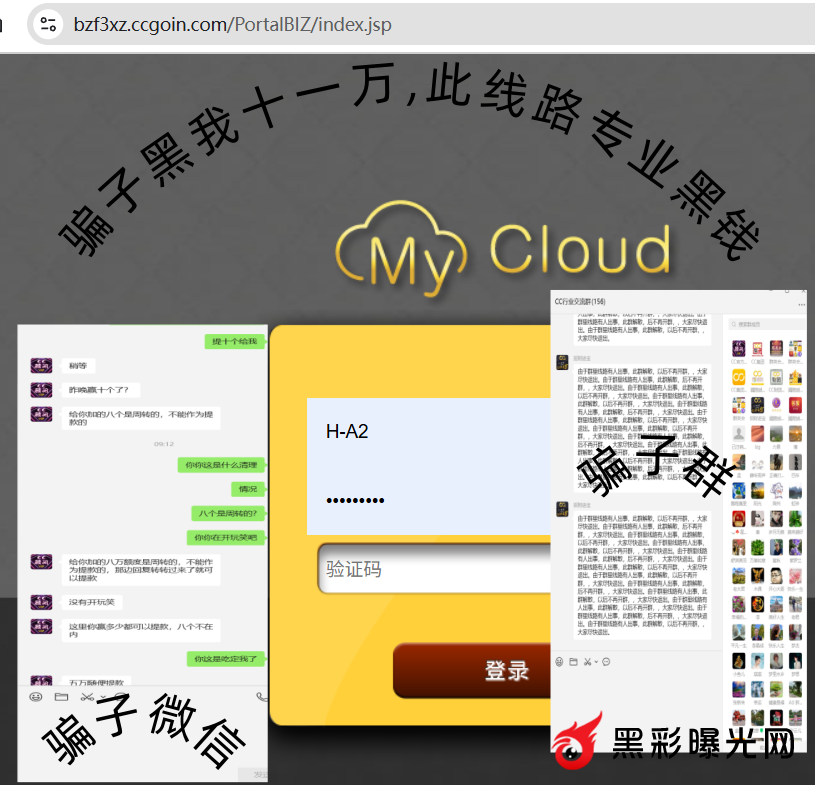The width and height of the screenshot is (815, 785).
Task: Click the site information icon in address bar
Action: pos(47,25)
